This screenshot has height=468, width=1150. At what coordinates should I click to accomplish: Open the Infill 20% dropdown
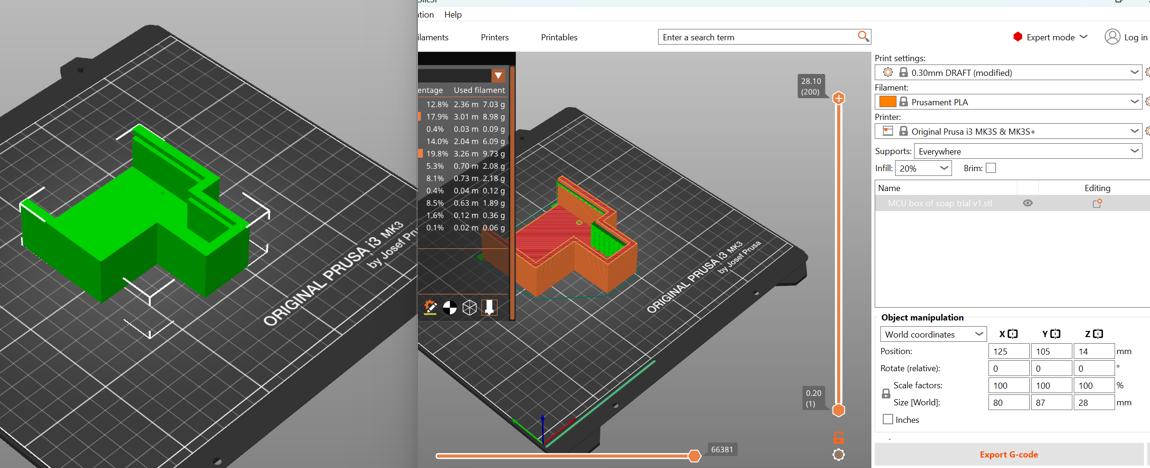pos(924,168)
